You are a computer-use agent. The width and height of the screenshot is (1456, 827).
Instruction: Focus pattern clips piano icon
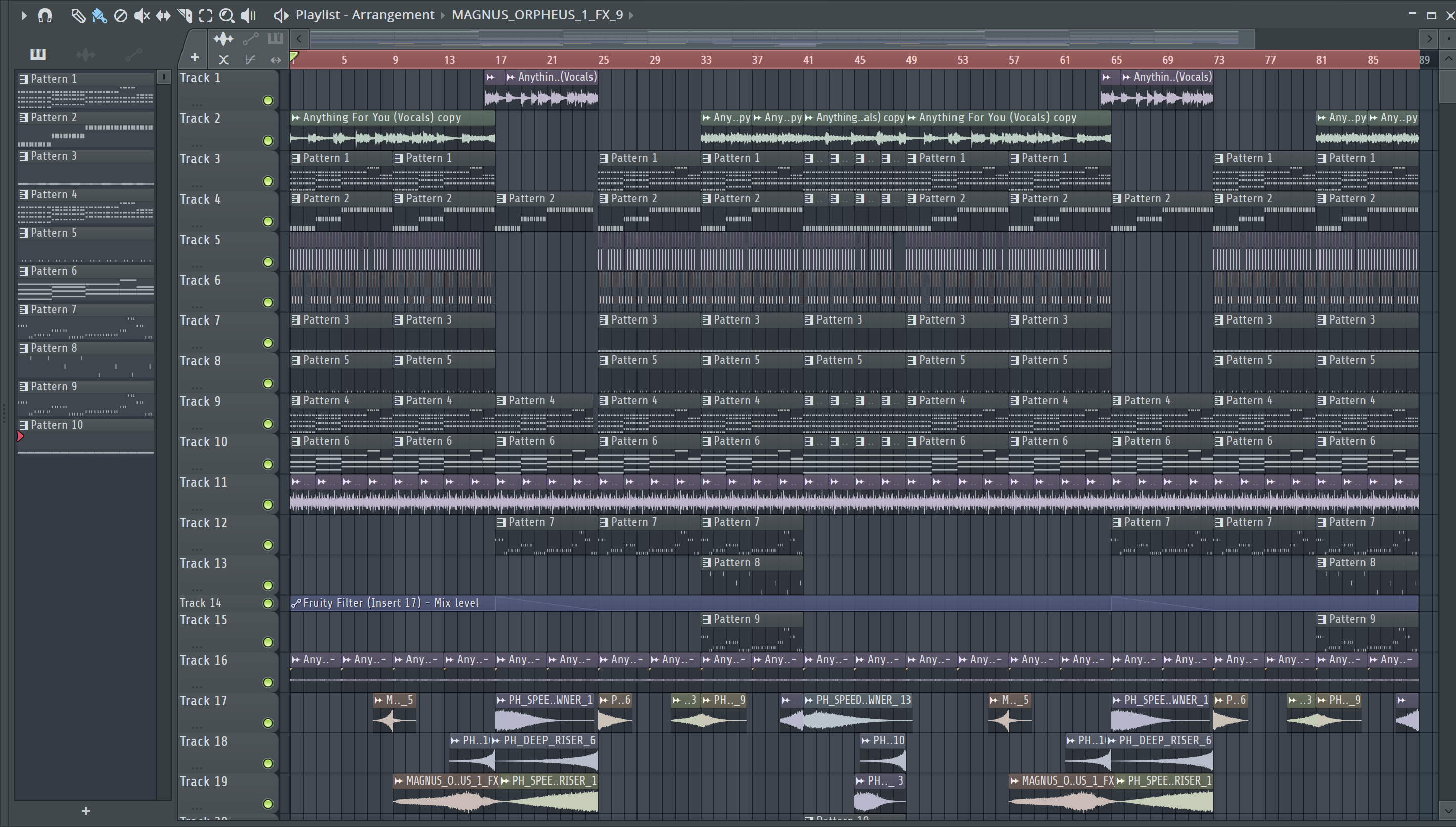276,38
